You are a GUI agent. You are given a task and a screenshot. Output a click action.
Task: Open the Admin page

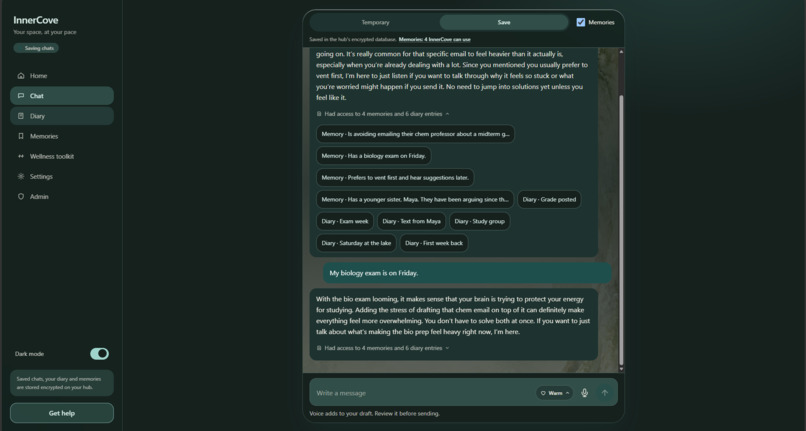point(62,196)
